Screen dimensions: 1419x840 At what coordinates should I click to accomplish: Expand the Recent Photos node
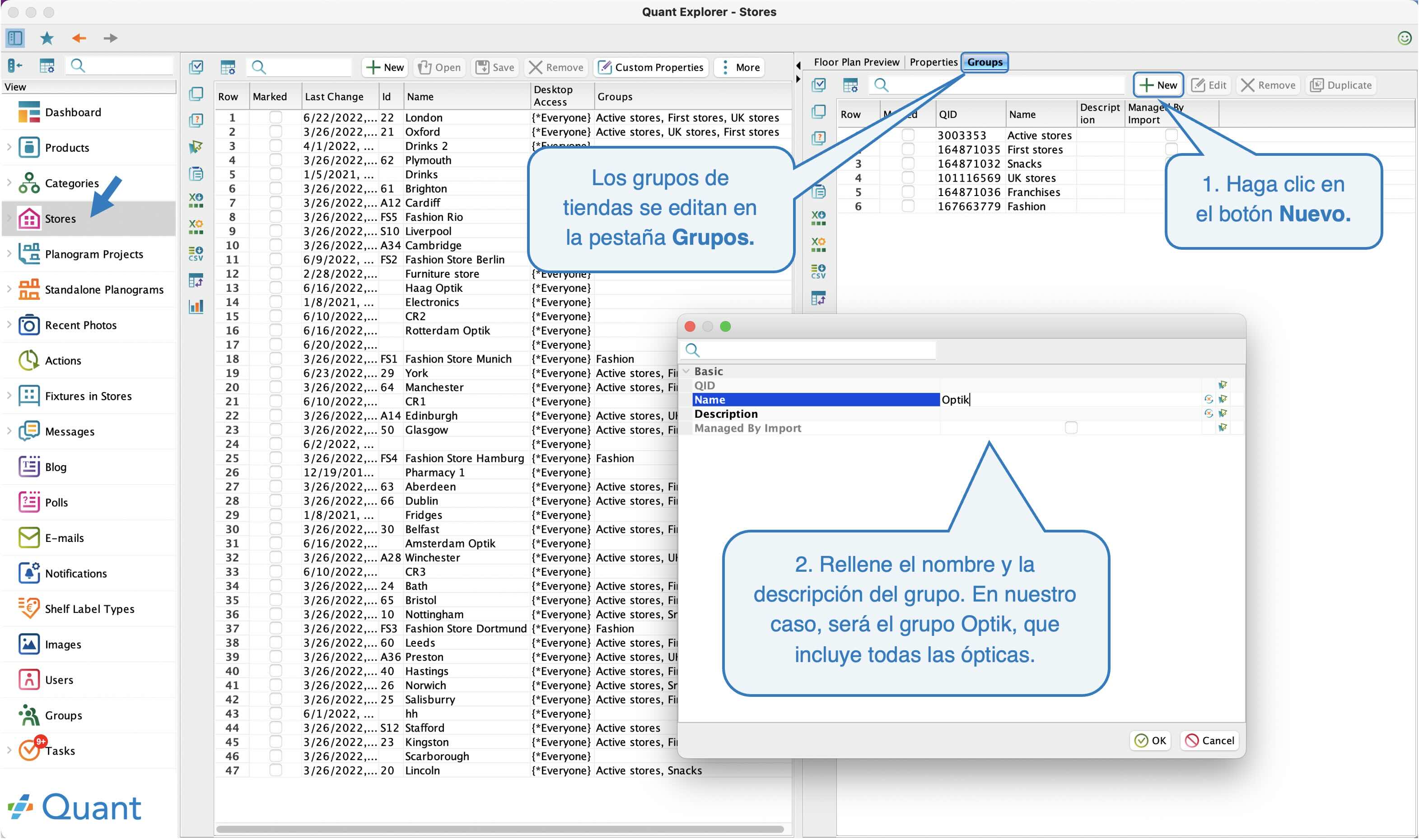(x=9, y=325)
